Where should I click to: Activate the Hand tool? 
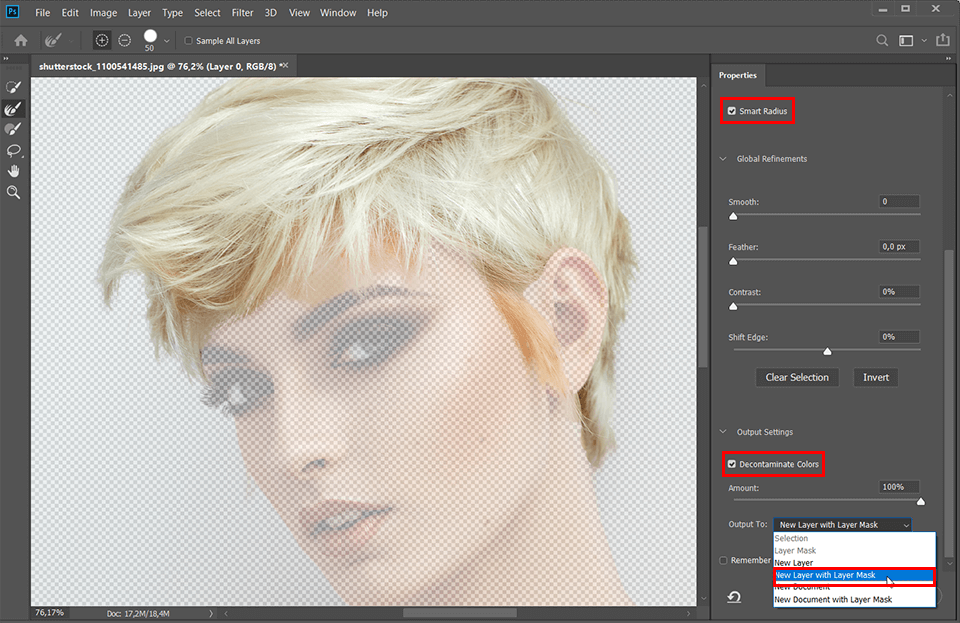(x=13, y=170)
